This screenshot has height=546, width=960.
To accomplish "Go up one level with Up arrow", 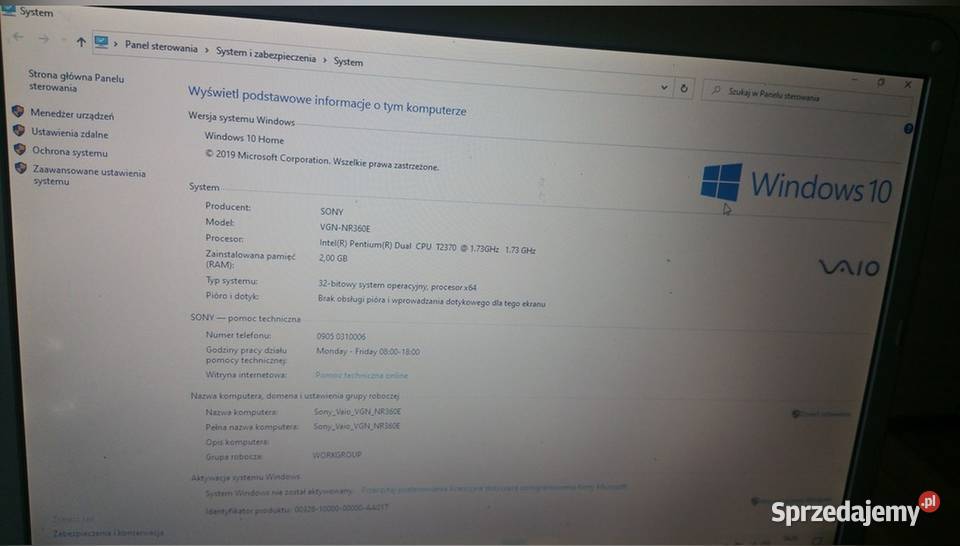I will tap(81, 42).
